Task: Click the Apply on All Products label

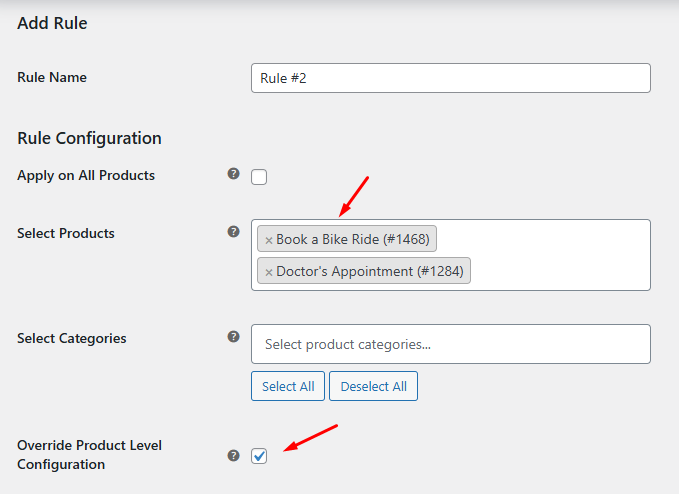Action: tap(86, 175)
